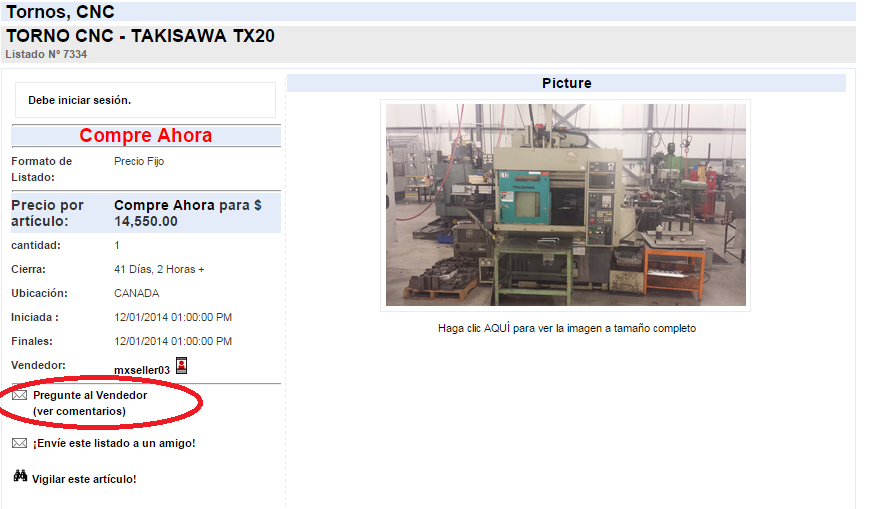
Task: Click the Compre Ahora para $ 14,550.00 price
Action: 188,213
